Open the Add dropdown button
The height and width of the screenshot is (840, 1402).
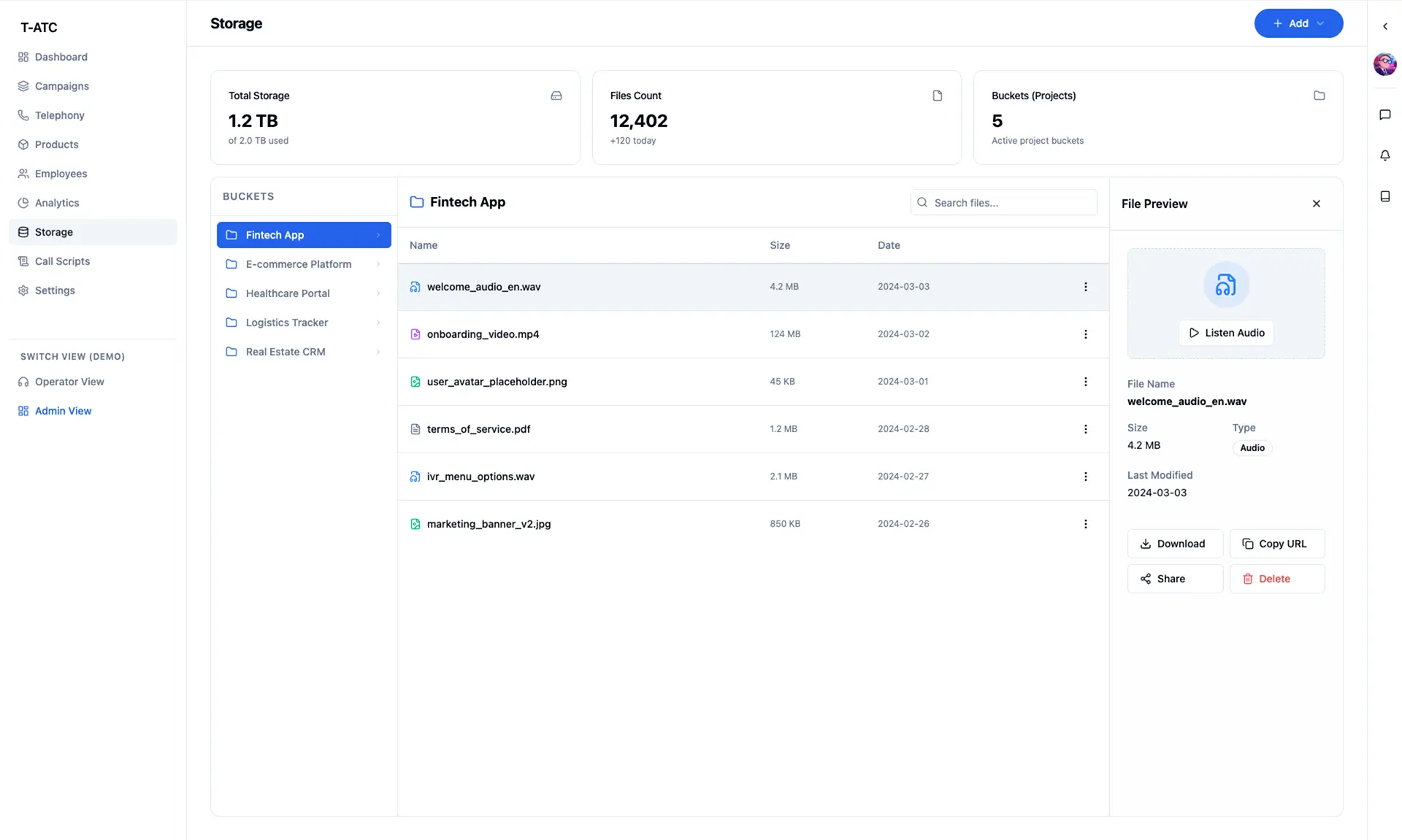(1298, 23)
